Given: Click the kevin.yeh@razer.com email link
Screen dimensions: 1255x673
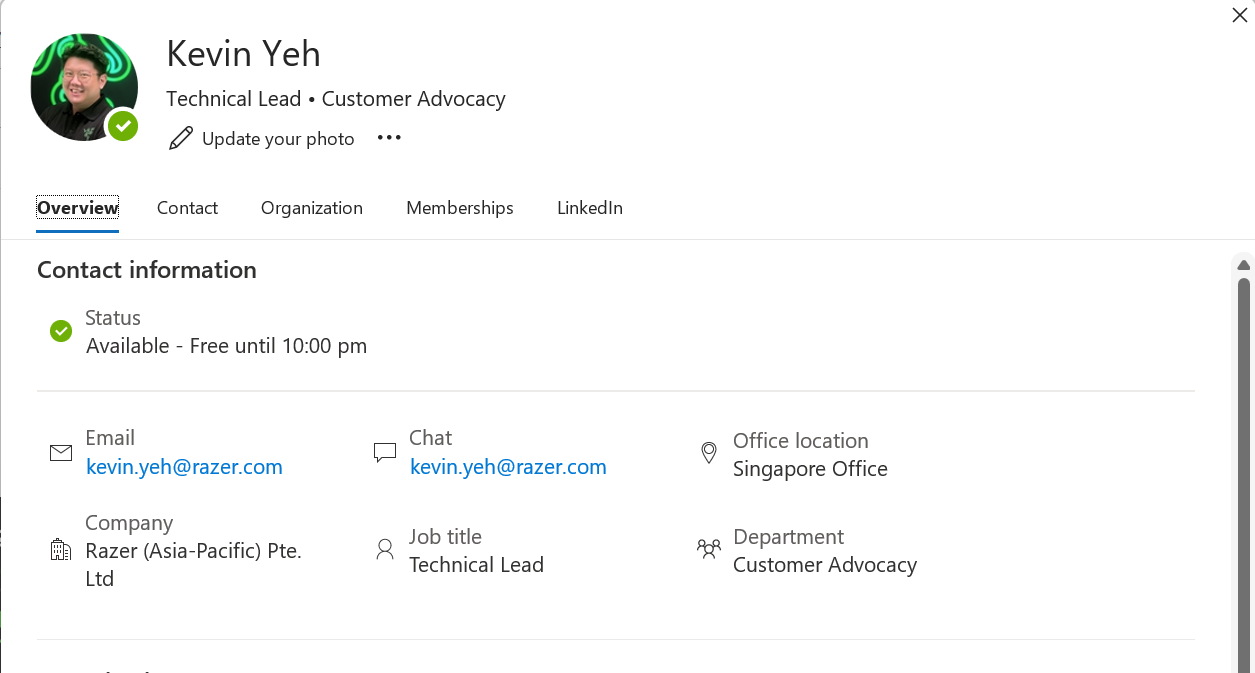Looking at the screenshot, I should click(x=184, y=467).
